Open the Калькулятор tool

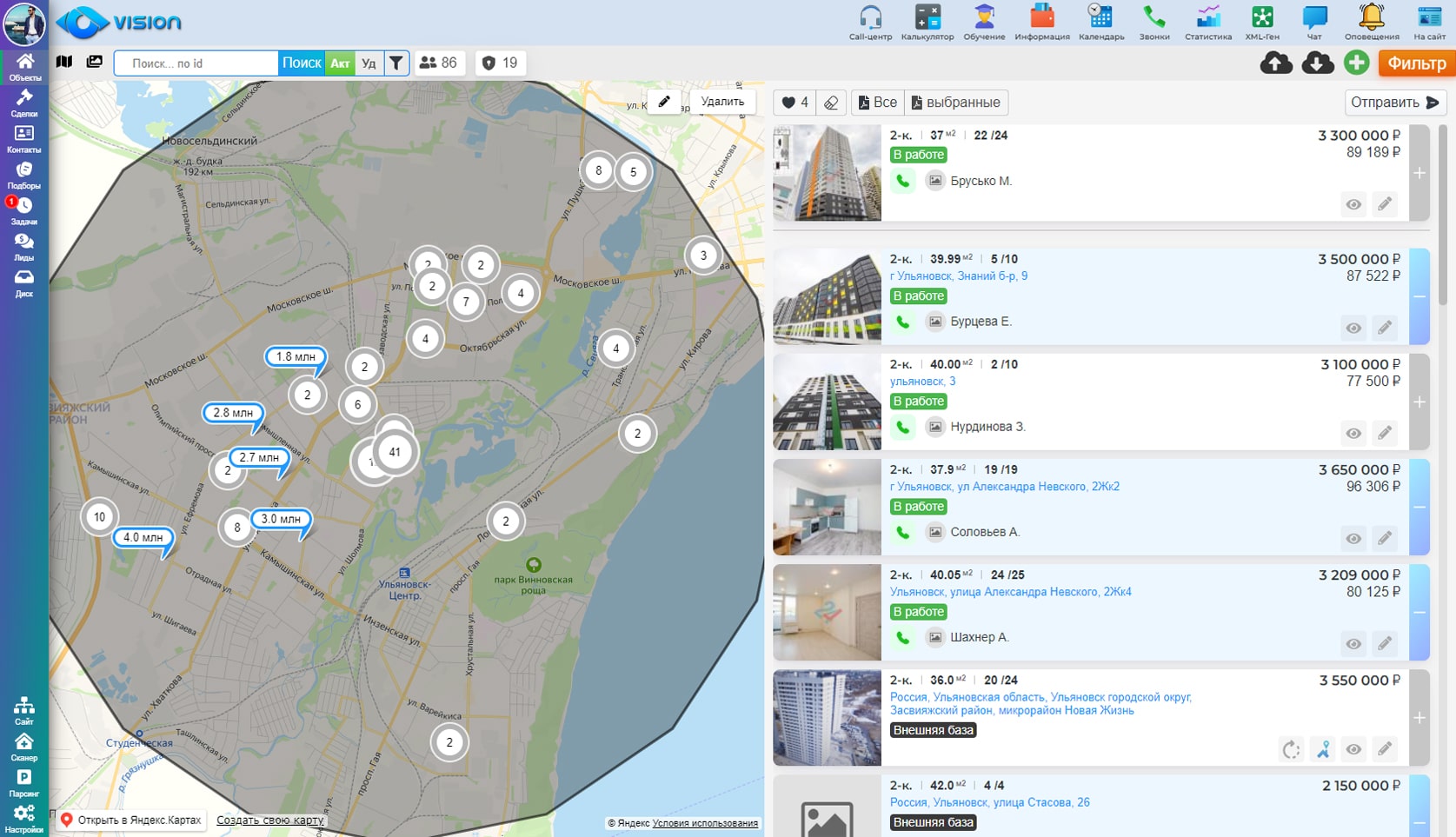(x=927, y=17)
